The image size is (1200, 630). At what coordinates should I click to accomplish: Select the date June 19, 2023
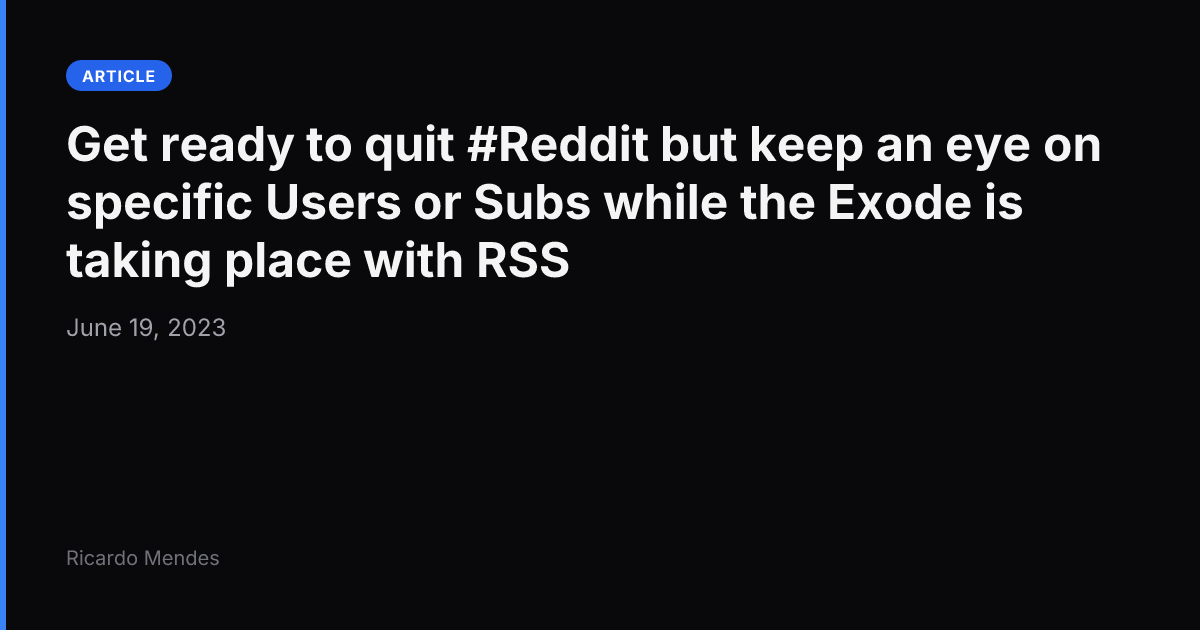[x=146, y=328]
